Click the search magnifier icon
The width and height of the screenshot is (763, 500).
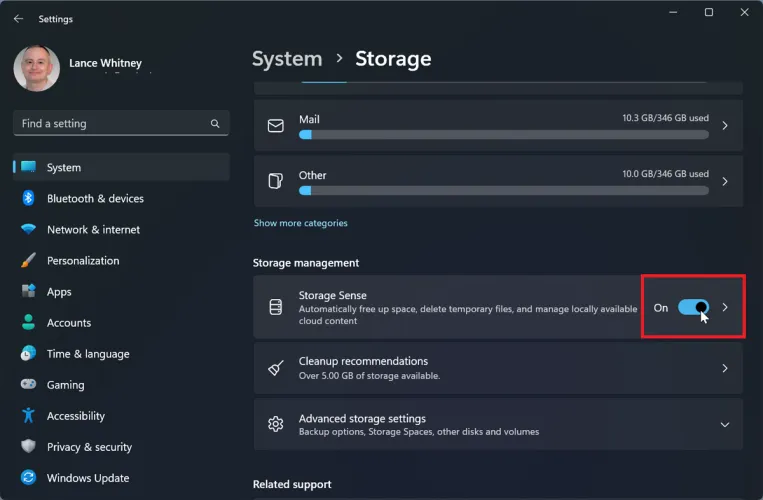[215, 124]
